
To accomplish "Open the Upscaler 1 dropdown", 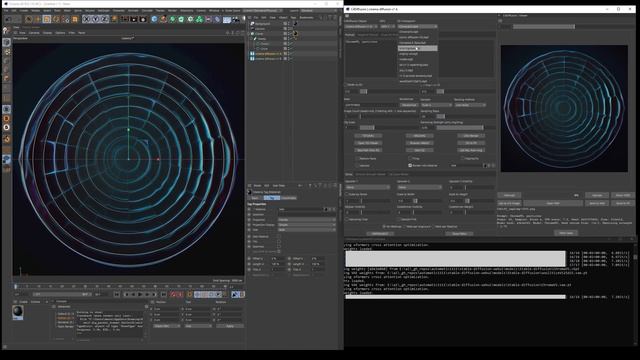I will [368, 187].
